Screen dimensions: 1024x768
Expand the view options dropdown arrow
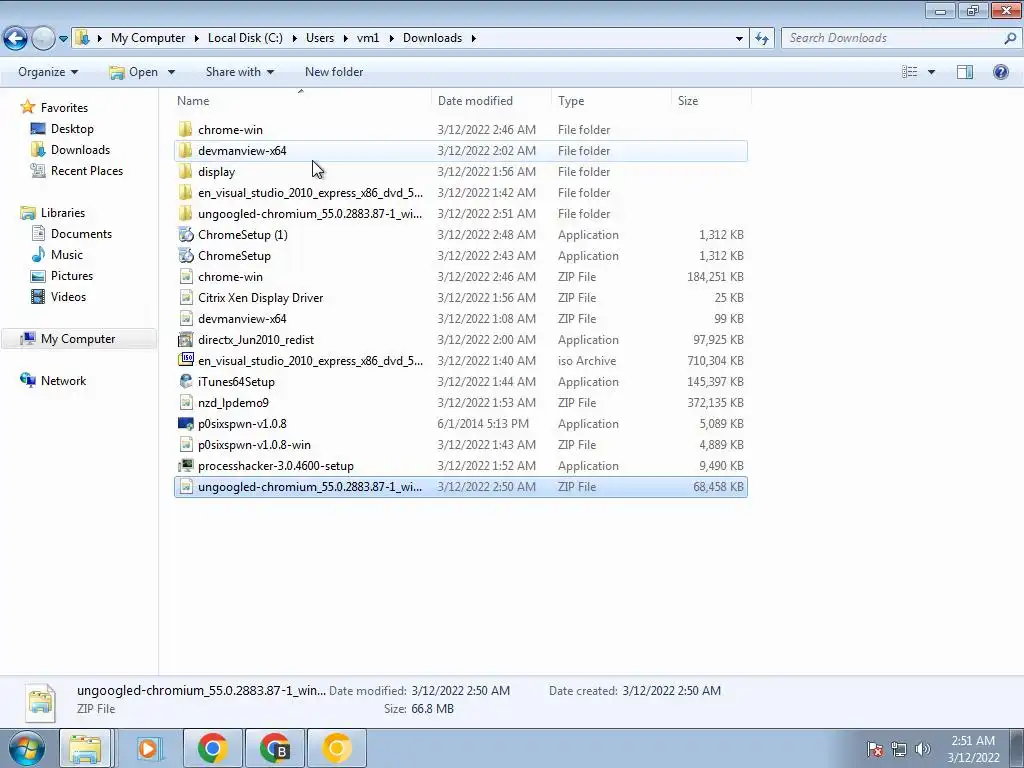(931, 72)
